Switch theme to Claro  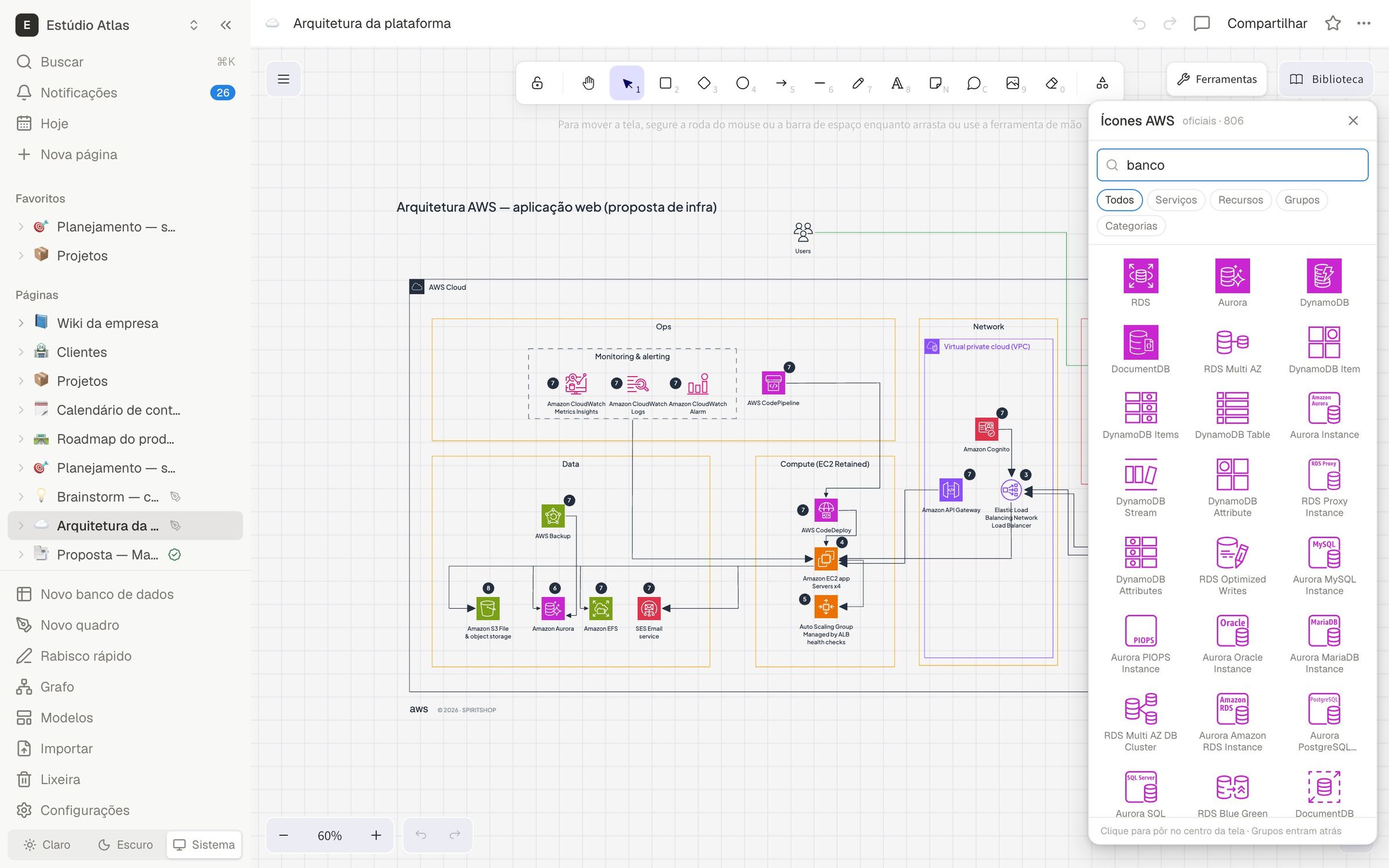coord(47,844)
